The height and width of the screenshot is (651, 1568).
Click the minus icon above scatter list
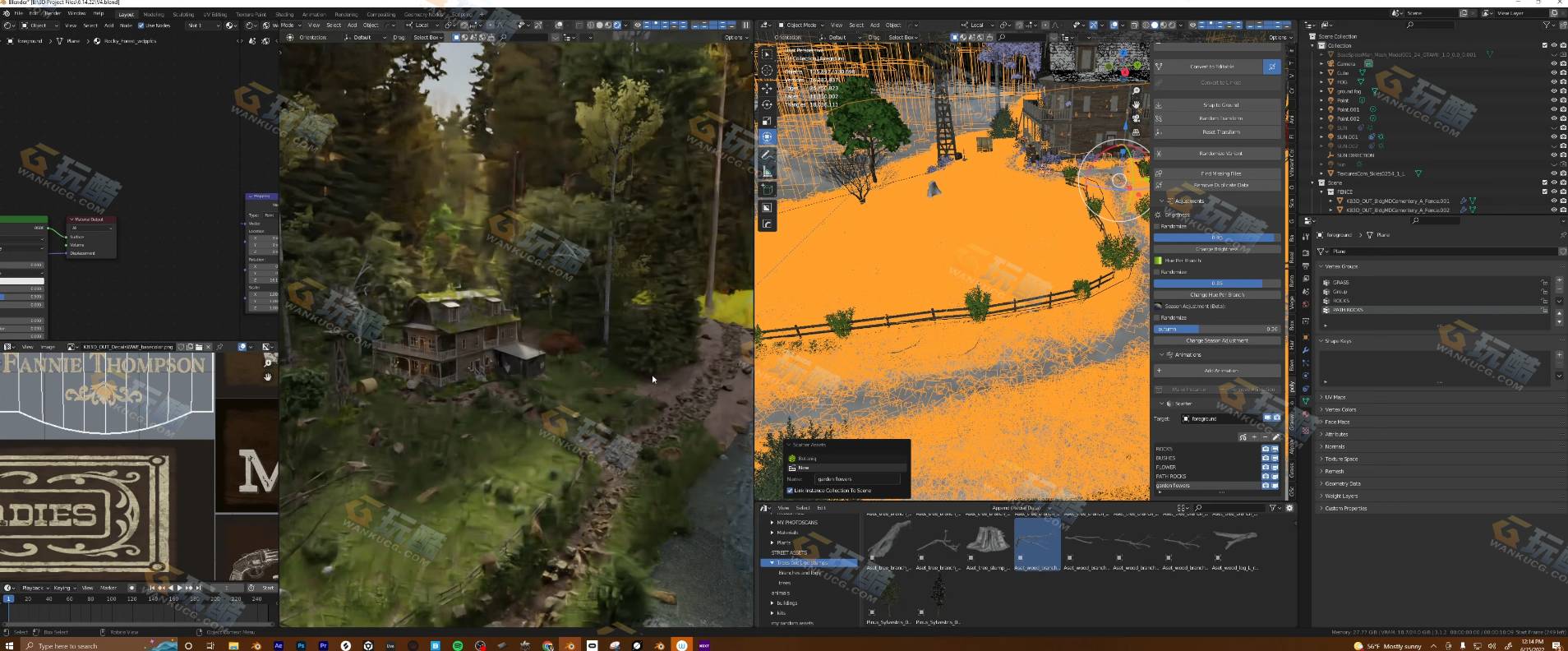tap(1265, 436)
